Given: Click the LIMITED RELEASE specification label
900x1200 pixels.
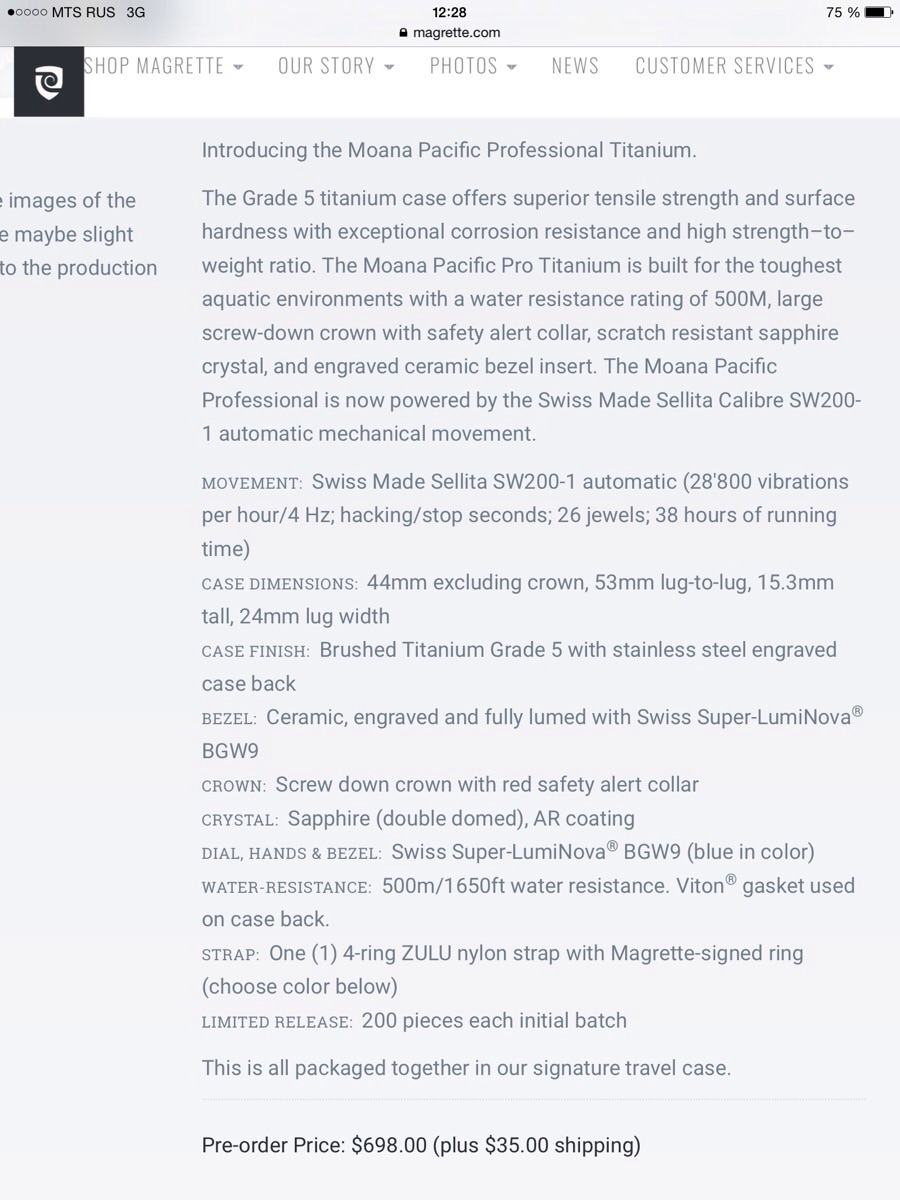Looking at the screenshot, I should (x=276, y=1022).
